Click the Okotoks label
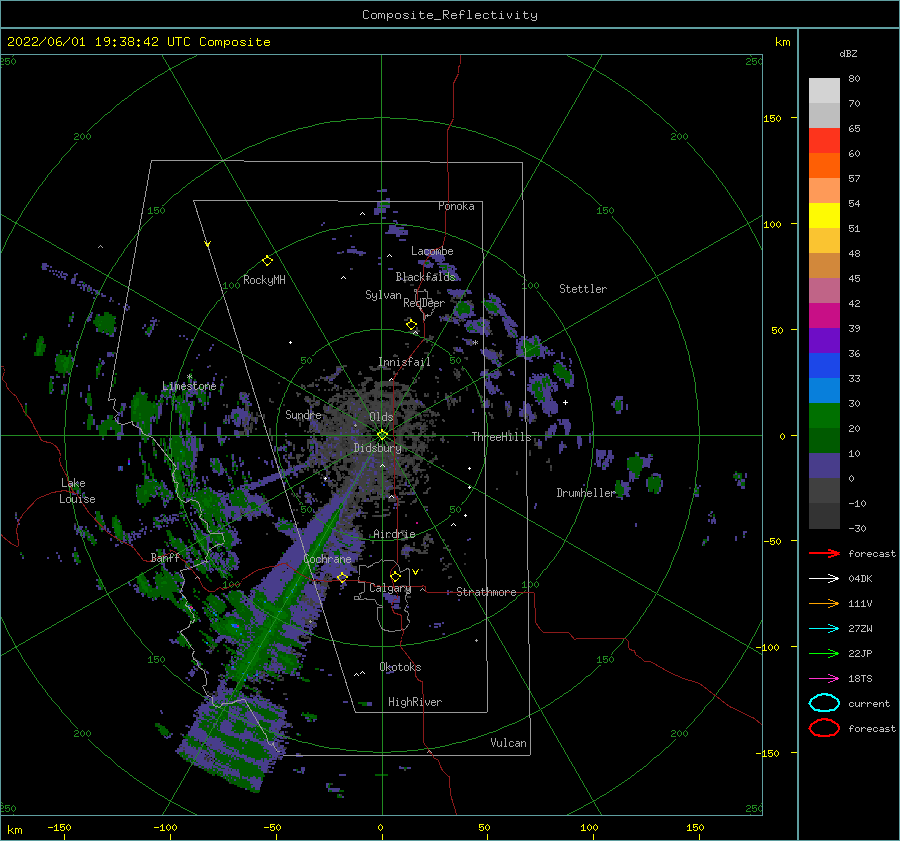Image resolution: width=900 pixels, height=841 pixels. tap(401, 667)
